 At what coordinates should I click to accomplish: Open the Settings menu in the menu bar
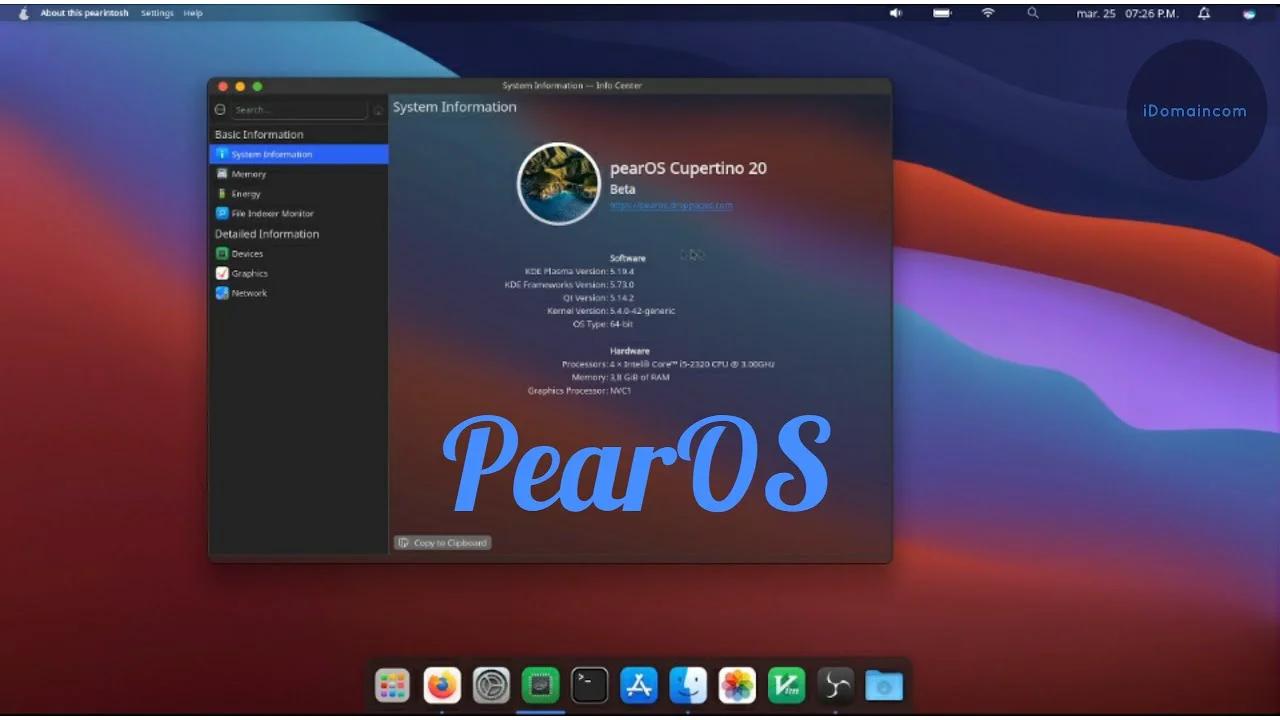[x=157, y=13]
